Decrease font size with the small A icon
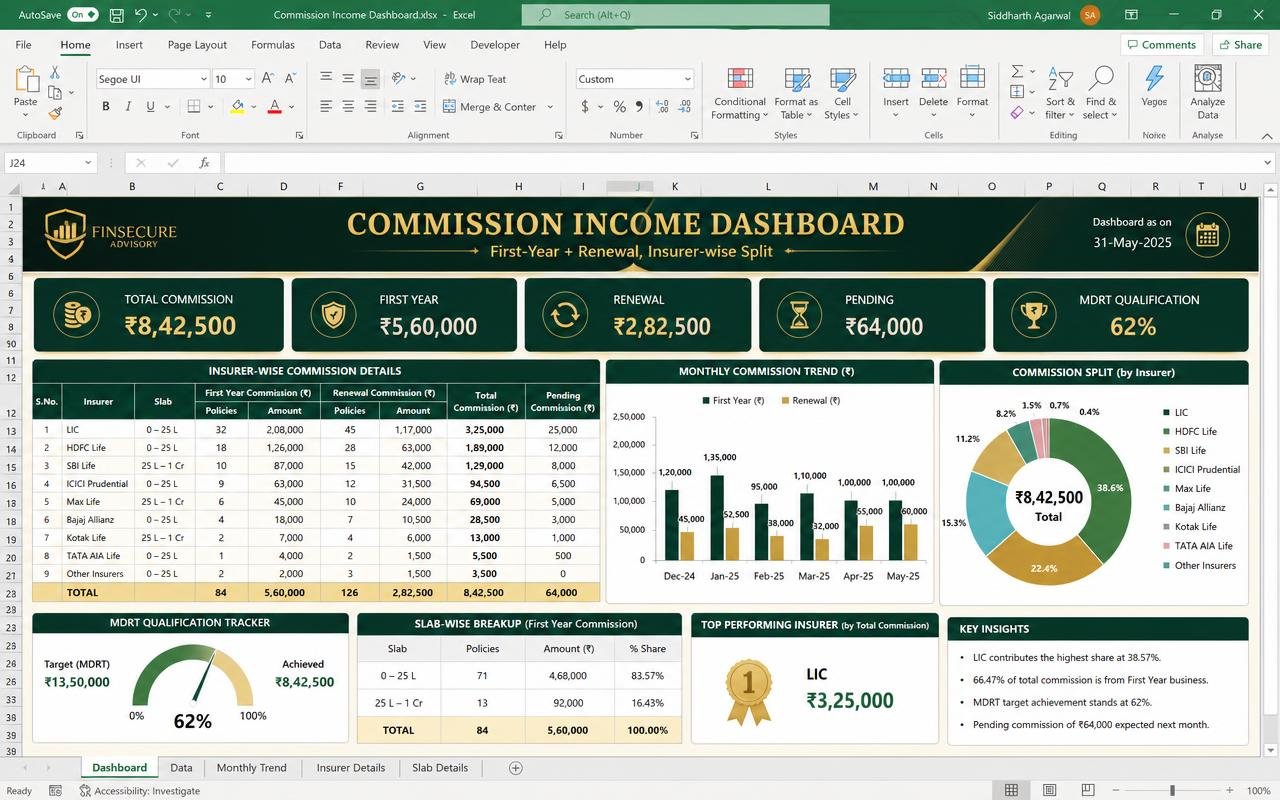 click(290, 78)
